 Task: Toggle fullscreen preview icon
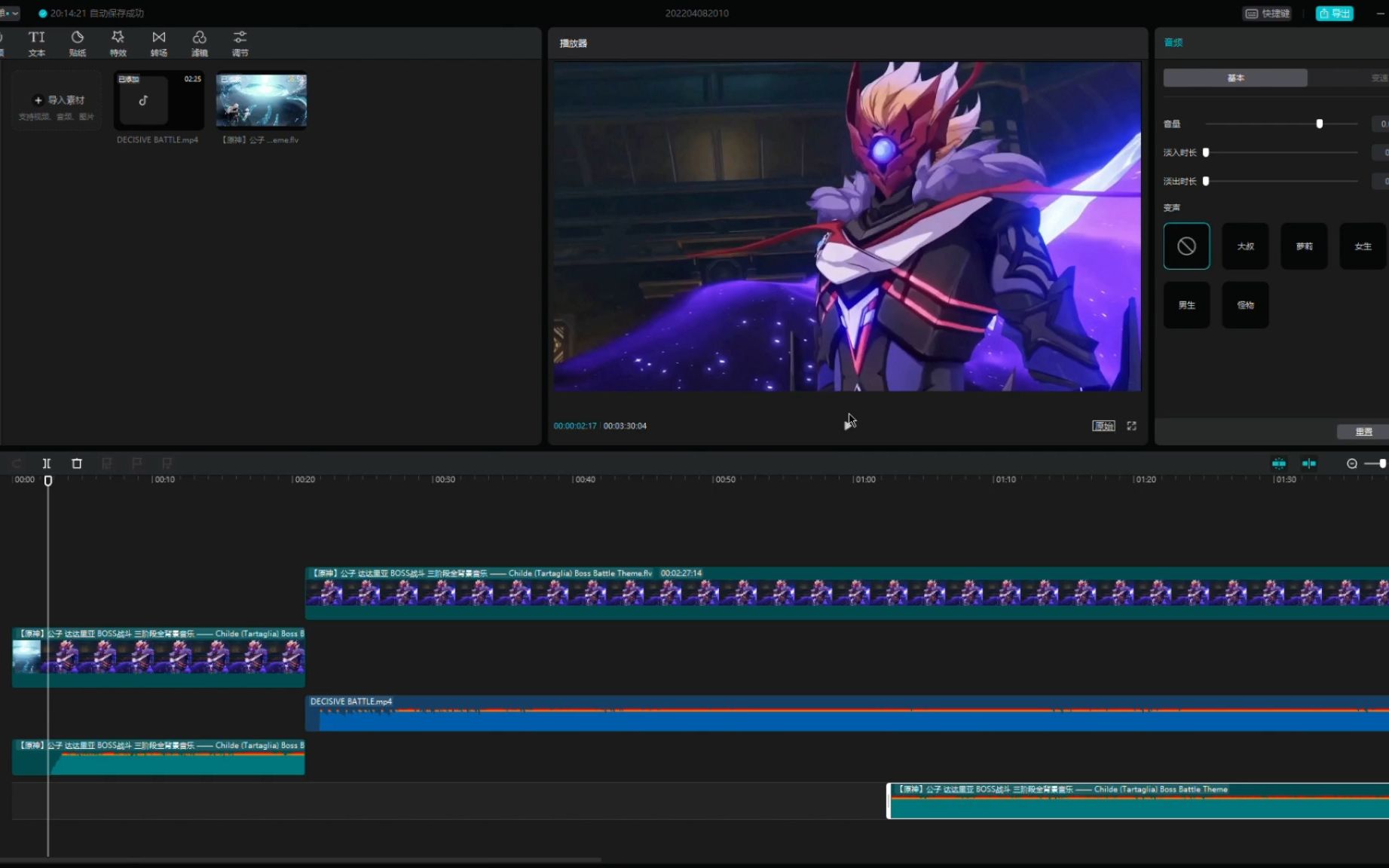[x=1131, y=426]
